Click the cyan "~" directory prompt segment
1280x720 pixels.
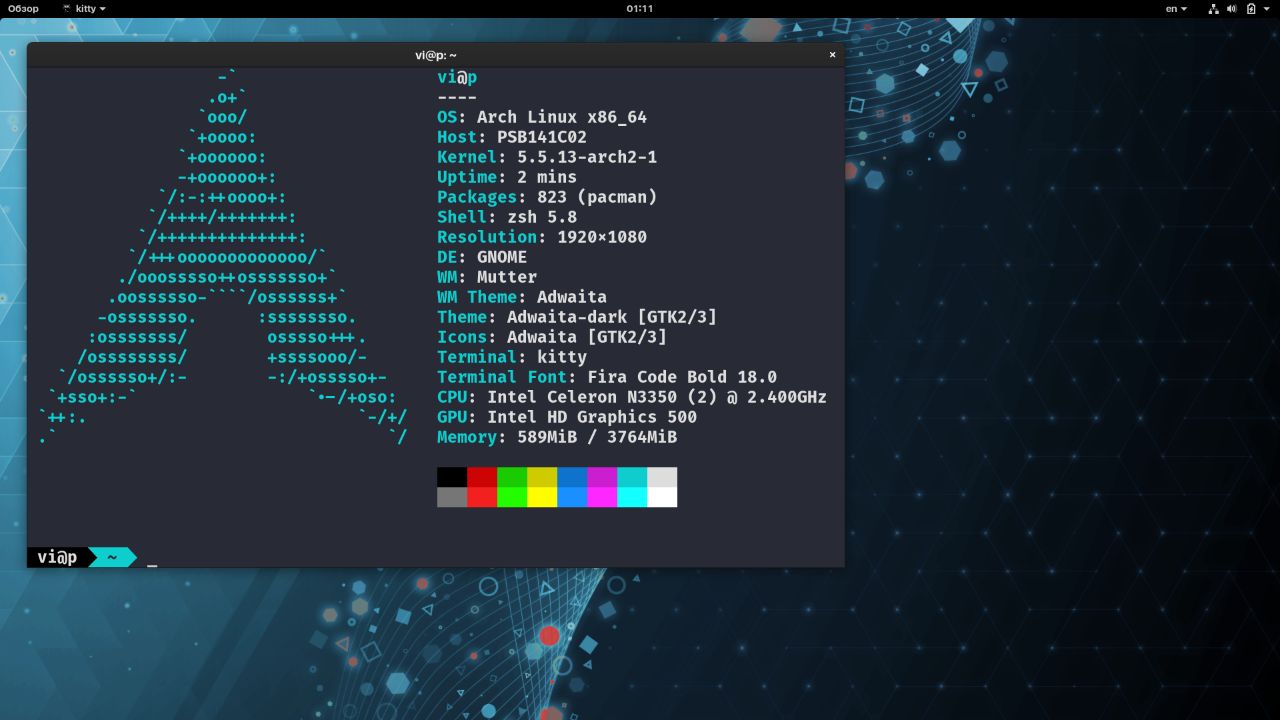(112, 557)
